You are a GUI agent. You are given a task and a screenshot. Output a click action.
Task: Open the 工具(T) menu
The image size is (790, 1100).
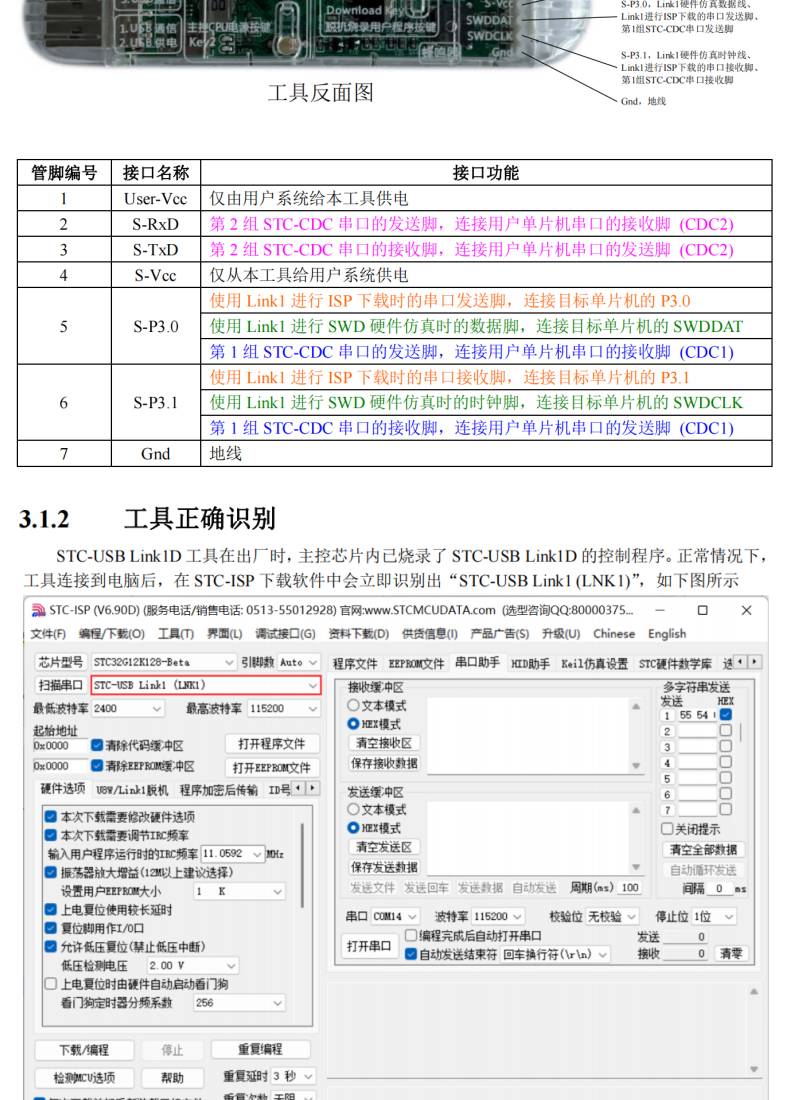tap(175, 634)
